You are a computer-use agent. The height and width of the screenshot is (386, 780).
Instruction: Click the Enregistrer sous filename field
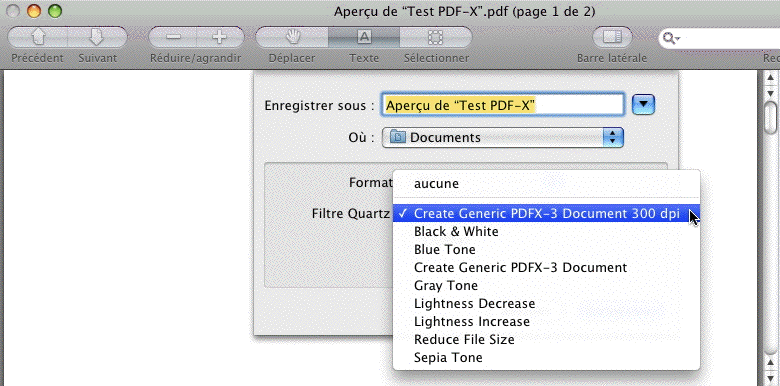[502, 105]
